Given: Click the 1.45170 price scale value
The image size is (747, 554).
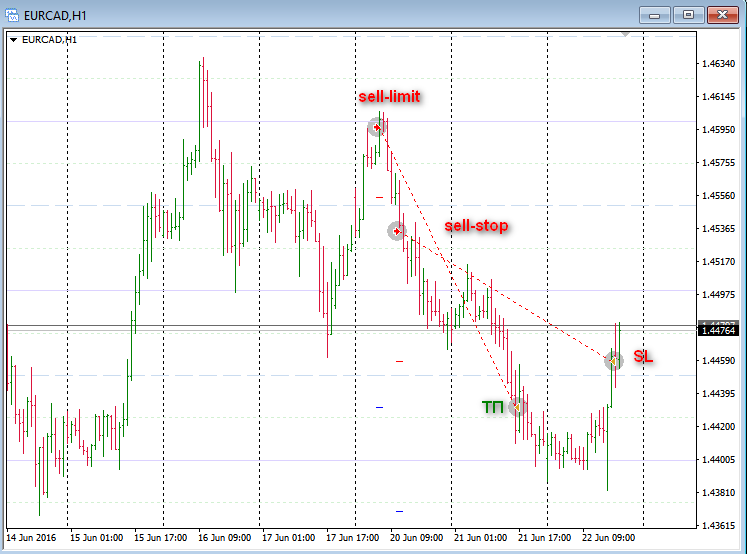Looking at the screenshot, I should click(718, 262).
